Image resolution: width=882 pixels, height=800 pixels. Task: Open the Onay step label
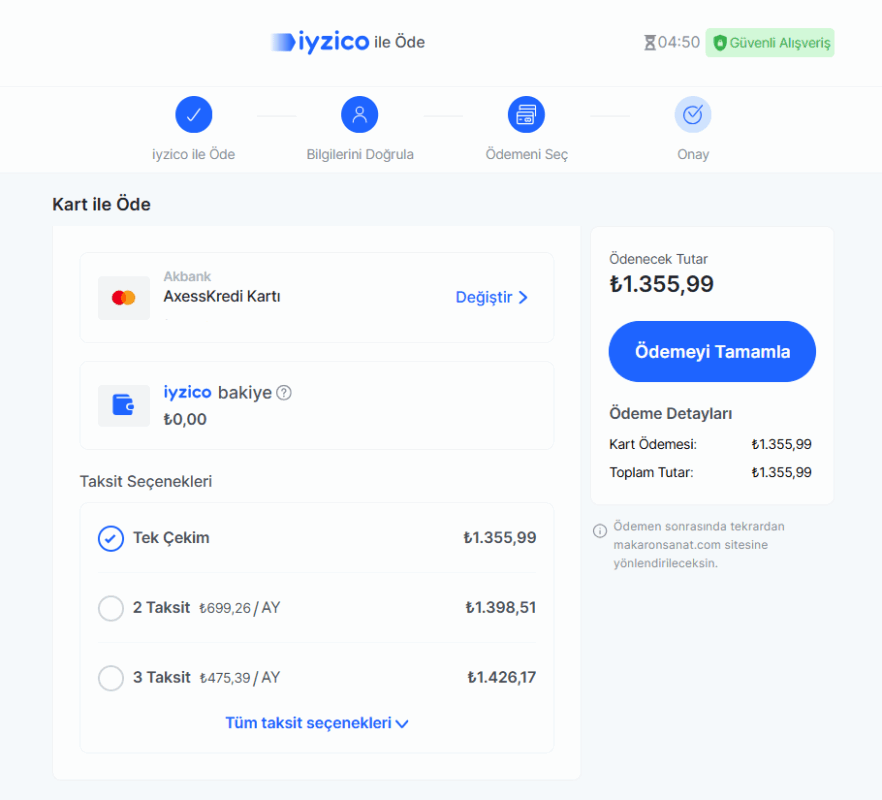click(693, 155)
